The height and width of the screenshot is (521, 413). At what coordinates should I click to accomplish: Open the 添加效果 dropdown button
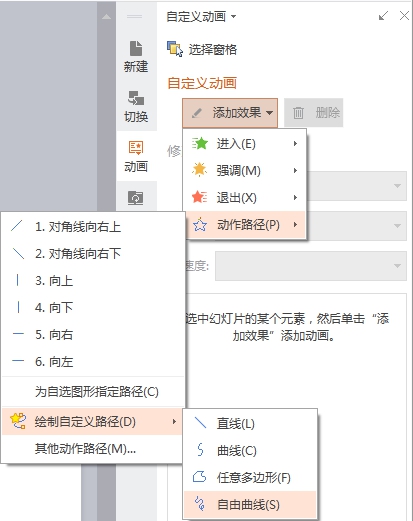pos(230,113)
